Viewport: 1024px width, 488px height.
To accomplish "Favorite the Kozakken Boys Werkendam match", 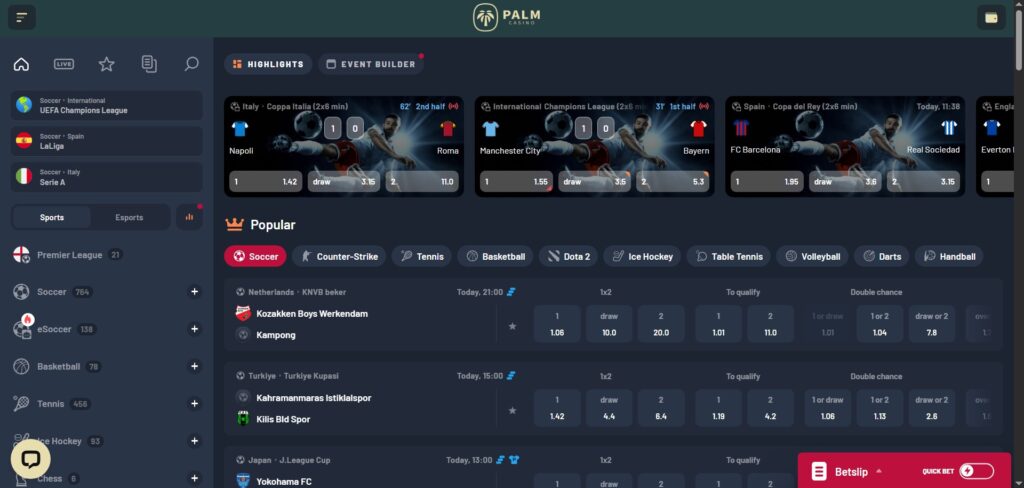I will 512,326.
